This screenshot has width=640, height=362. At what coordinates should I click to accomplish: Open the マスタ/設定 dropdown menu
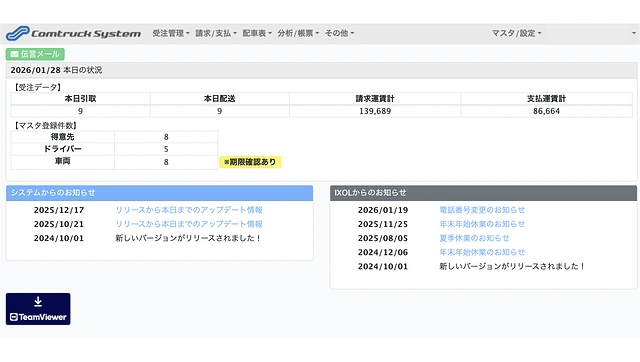516,33
